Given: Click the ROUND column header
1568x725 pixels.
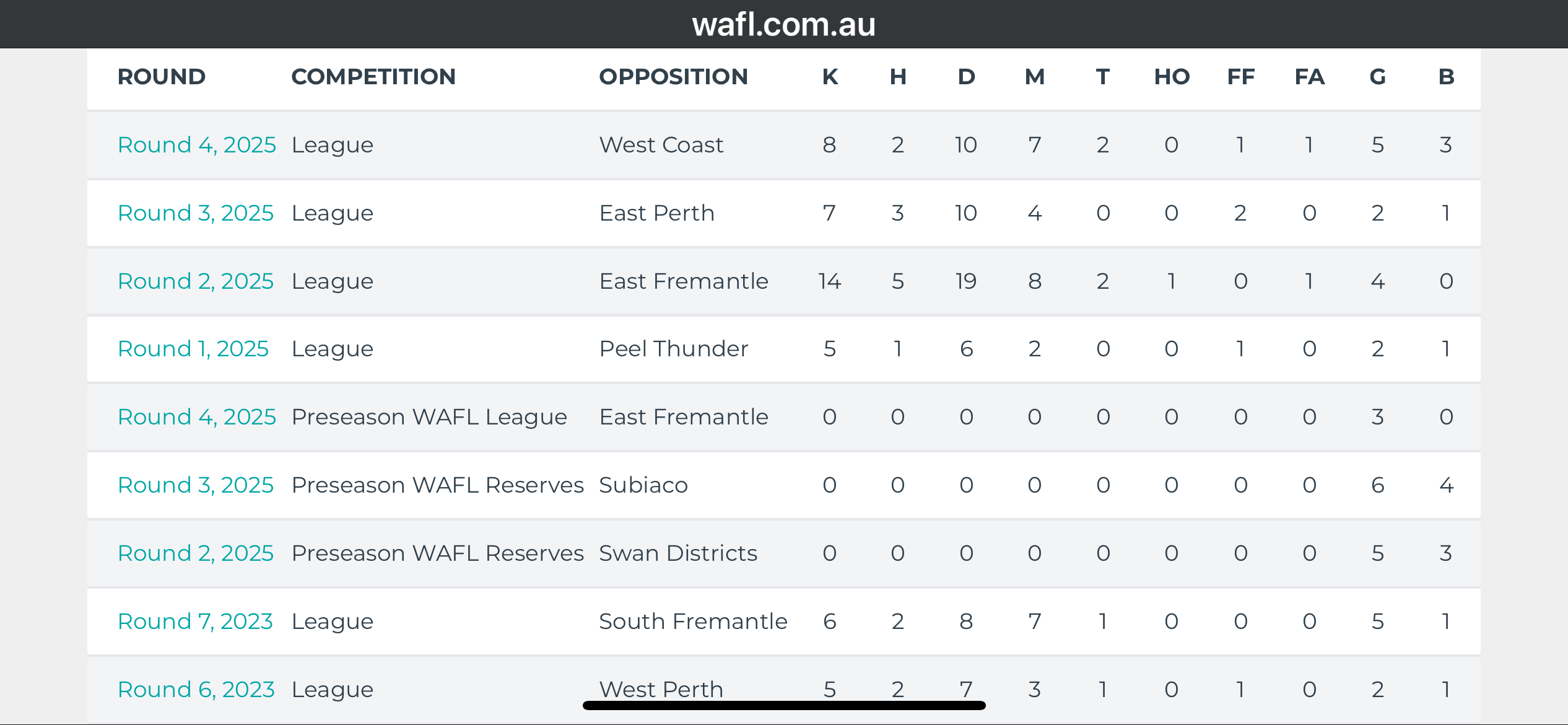Looking at the screenshot, I should [x=162, y=77].
